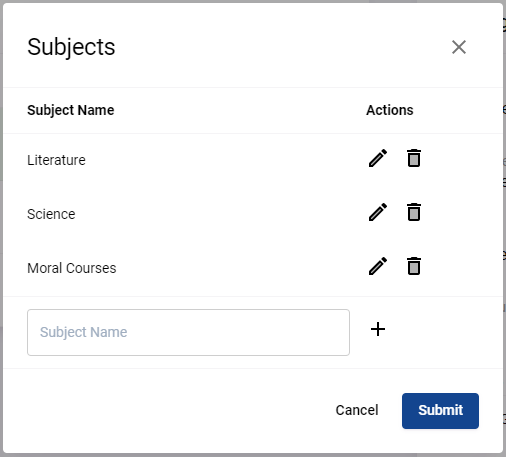The image size is (506, 457).
Task: Close the Subjects dialog with X
Action: (x=459, y=47)
